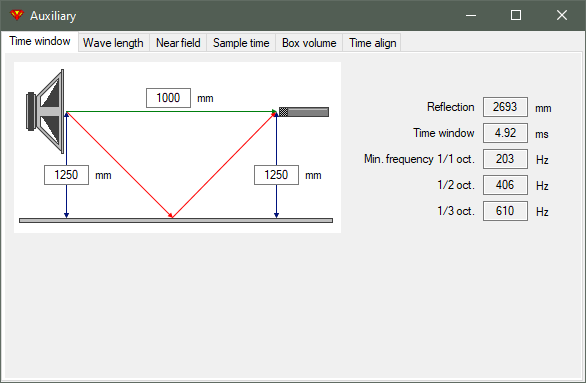
Task: Maximize the Auxiliary window
Action: pos(516,15)
